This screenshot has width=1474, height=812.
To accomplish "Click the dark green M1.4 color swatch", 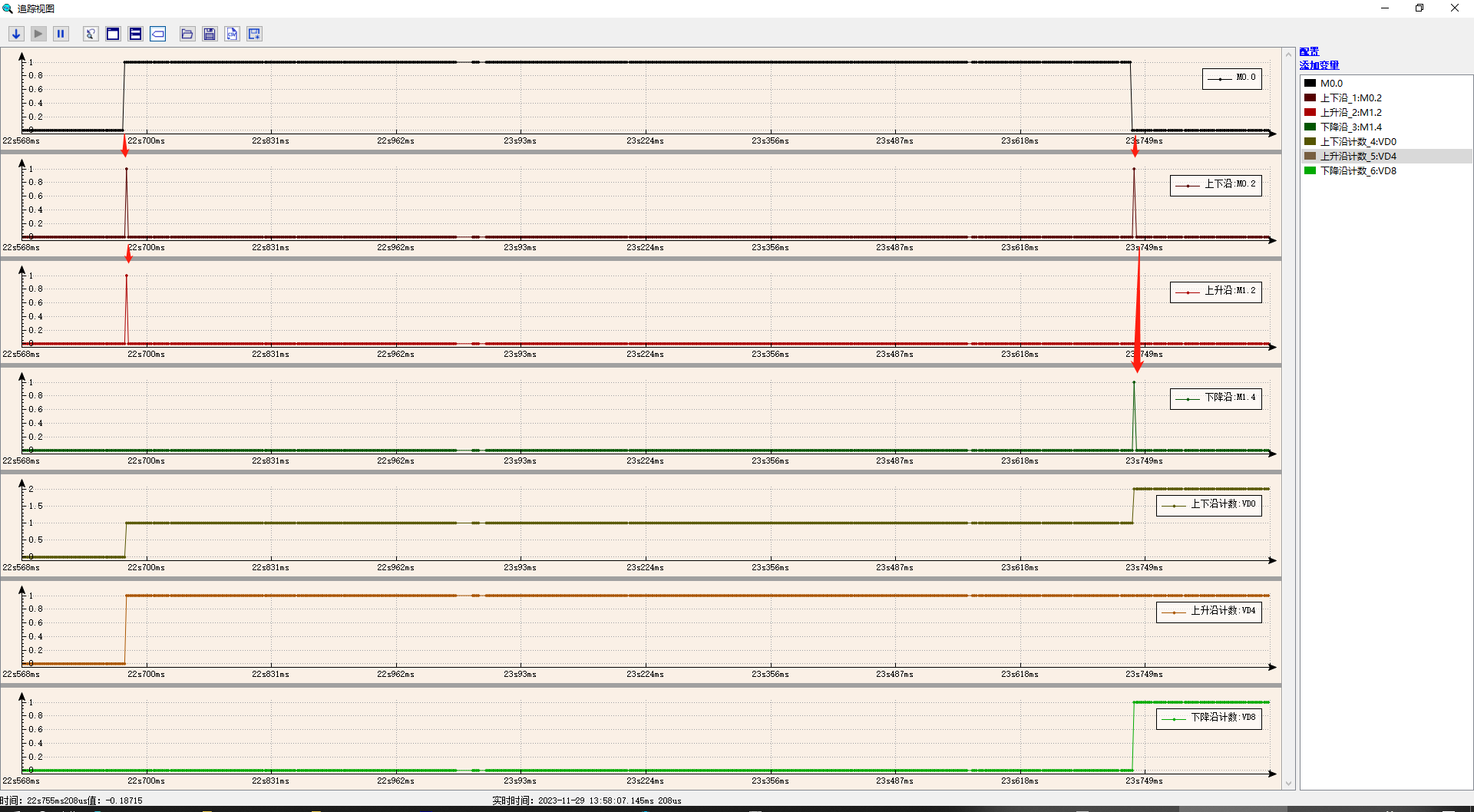I will tap(1310, 127).
